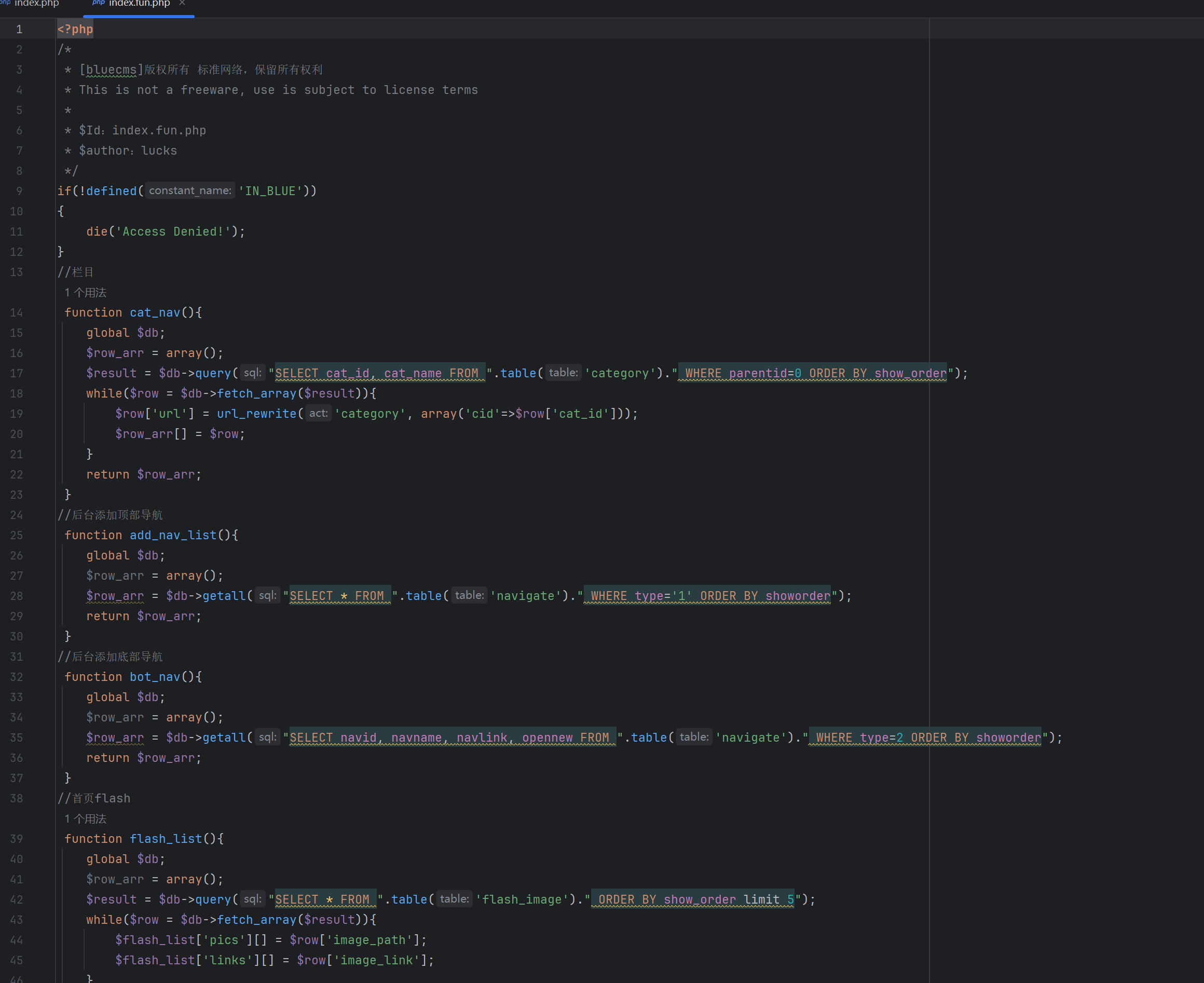
Task: Click the bot_nav function name
Action: pyautogui.click(x=155, y=677)
